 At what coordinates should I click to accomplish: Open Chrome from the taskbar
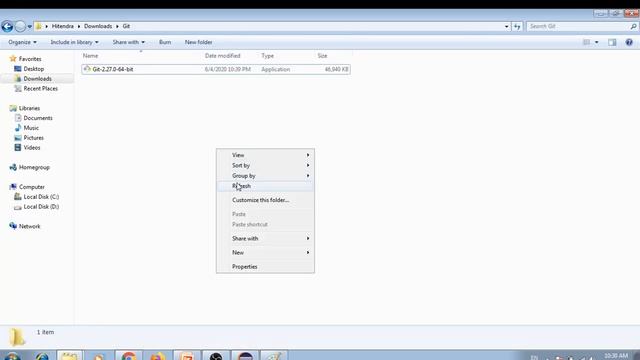click(x=128, y=356)
